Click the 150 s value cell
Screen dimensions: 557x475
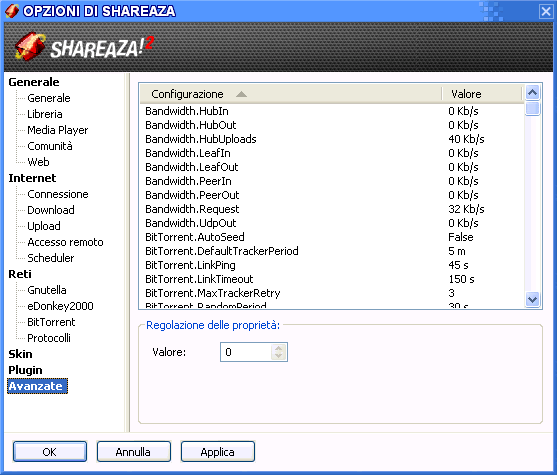[461, 279]
